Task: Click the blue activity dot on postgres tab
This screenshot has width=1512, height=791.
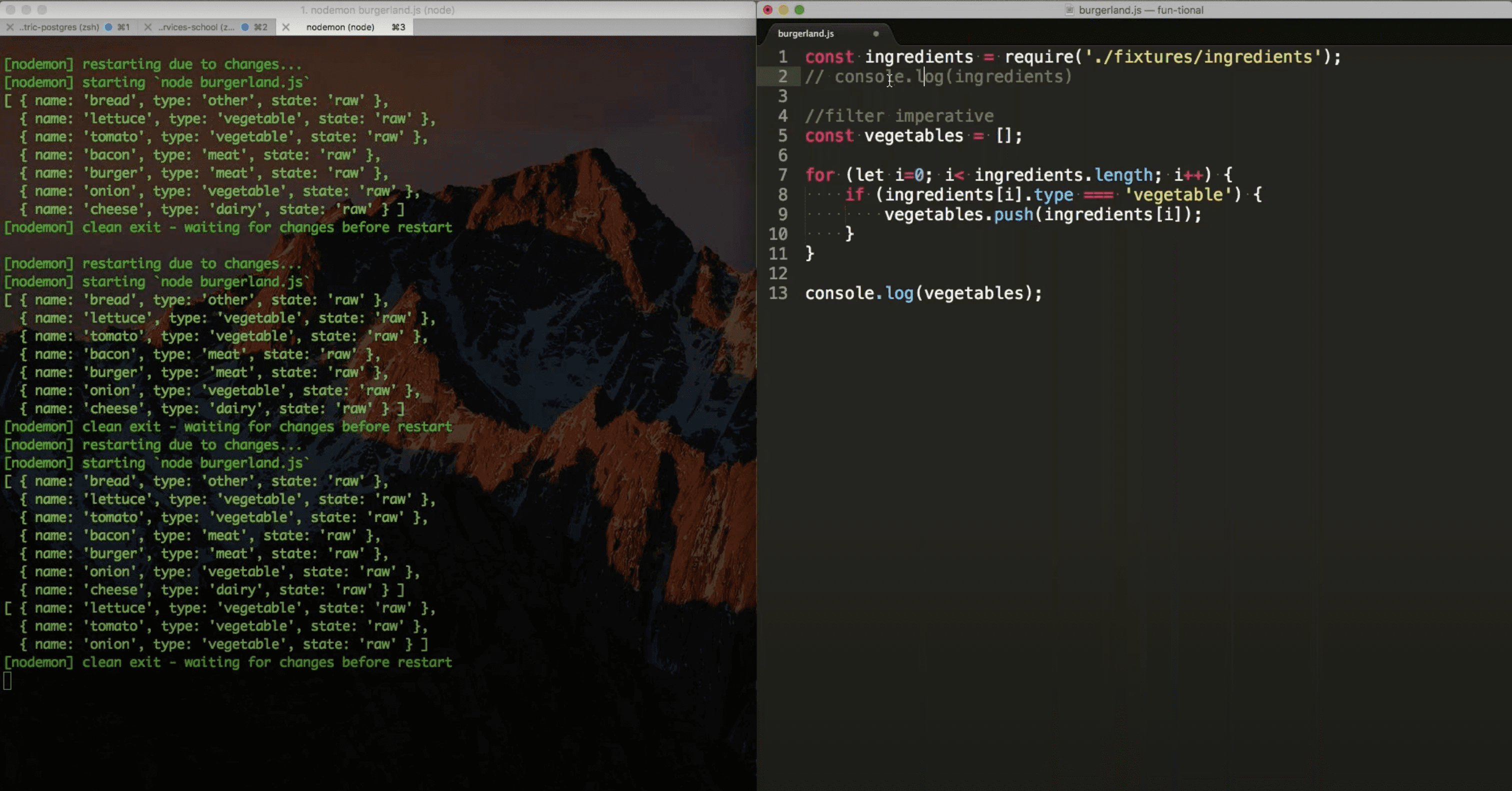Action: pos(108,27)
